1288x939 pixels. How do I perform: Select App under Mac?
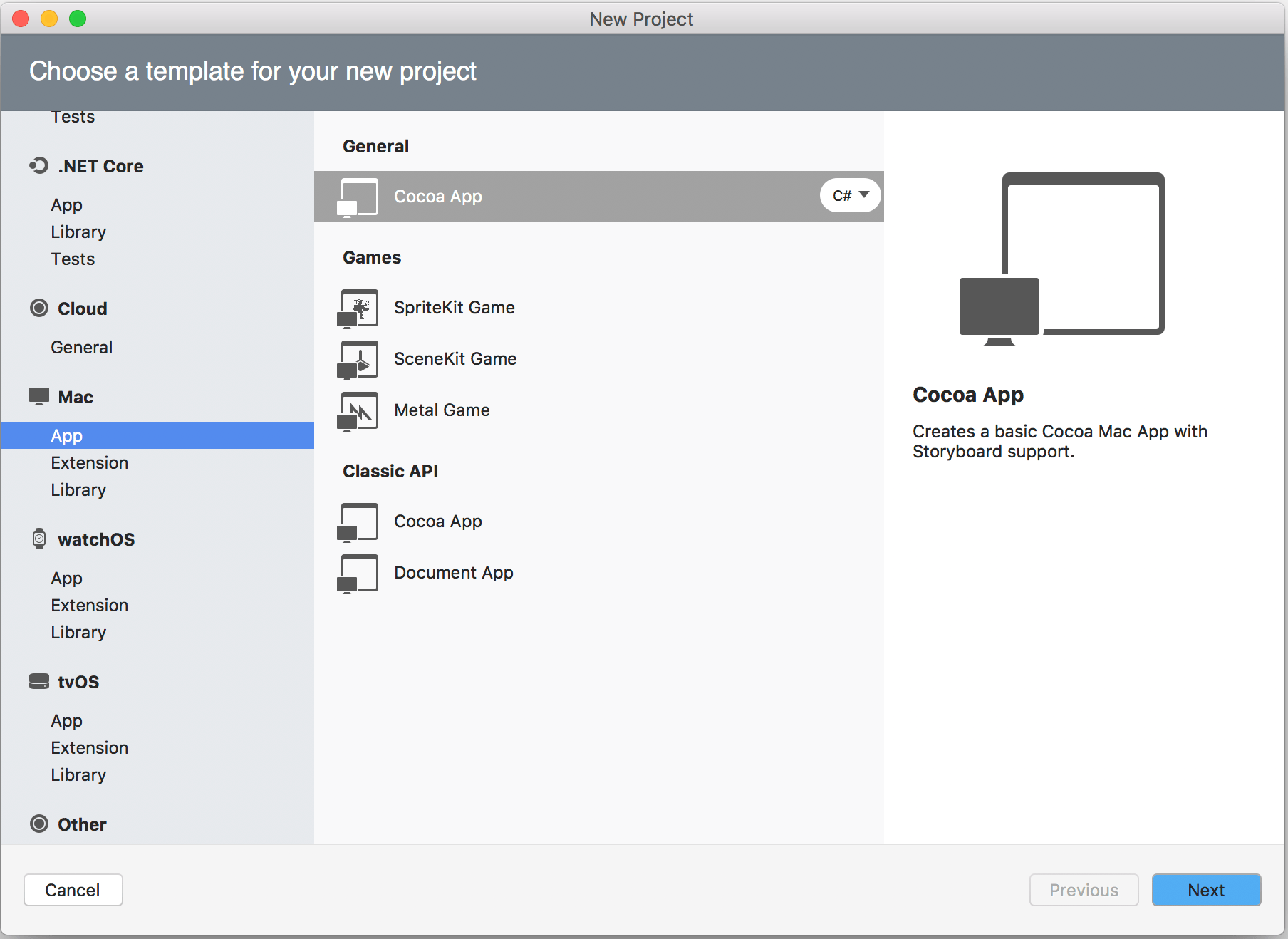pyautogui.click(x=157, y=435)
